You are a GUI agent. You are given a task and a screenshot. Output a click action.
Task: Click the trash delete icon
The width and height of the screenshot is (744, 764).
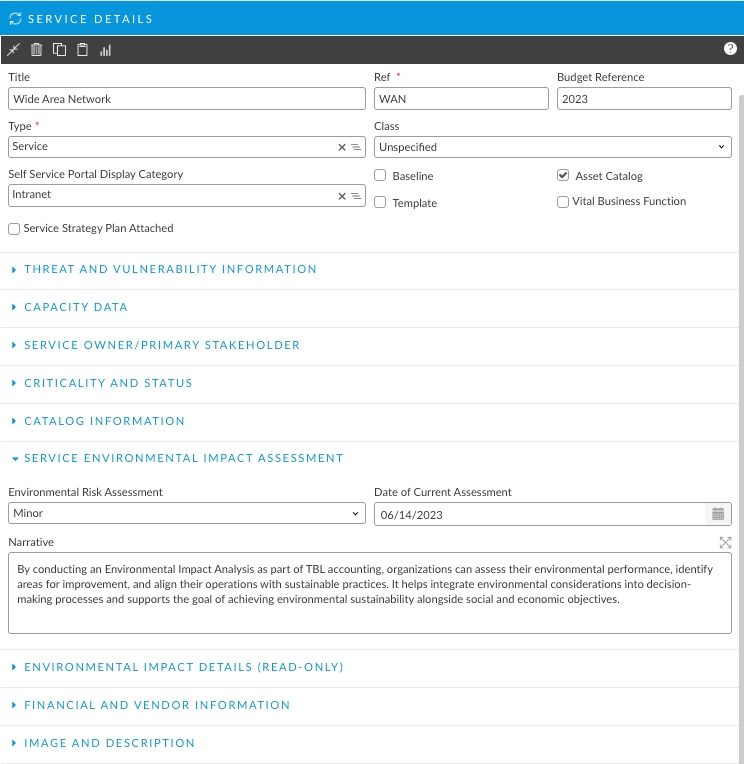click(37, 49)
